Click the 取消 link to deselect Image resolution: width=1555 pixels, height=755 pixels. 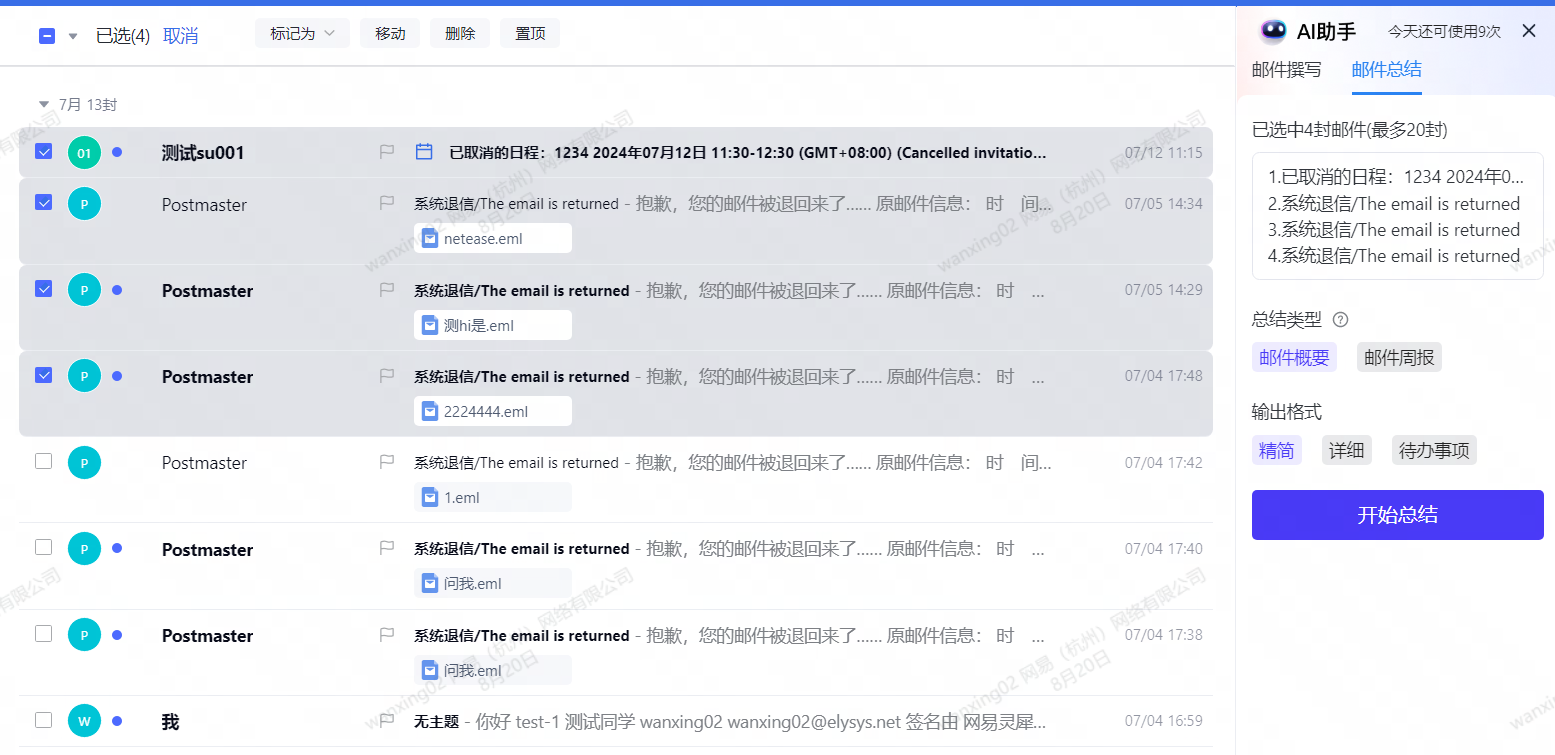[180, 36]
